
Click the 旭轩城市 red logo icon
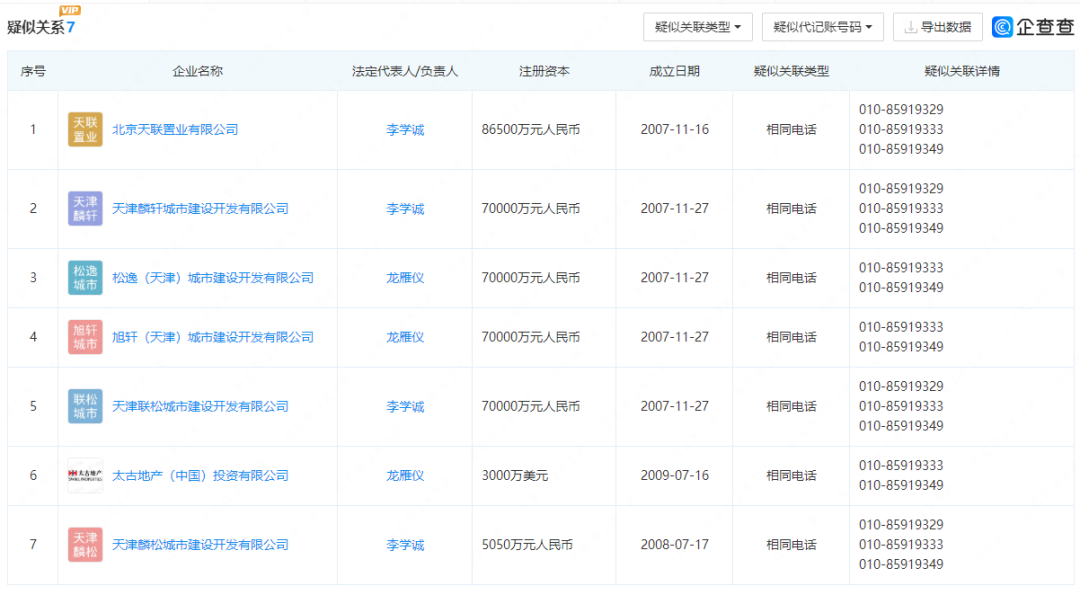point(85,337)
